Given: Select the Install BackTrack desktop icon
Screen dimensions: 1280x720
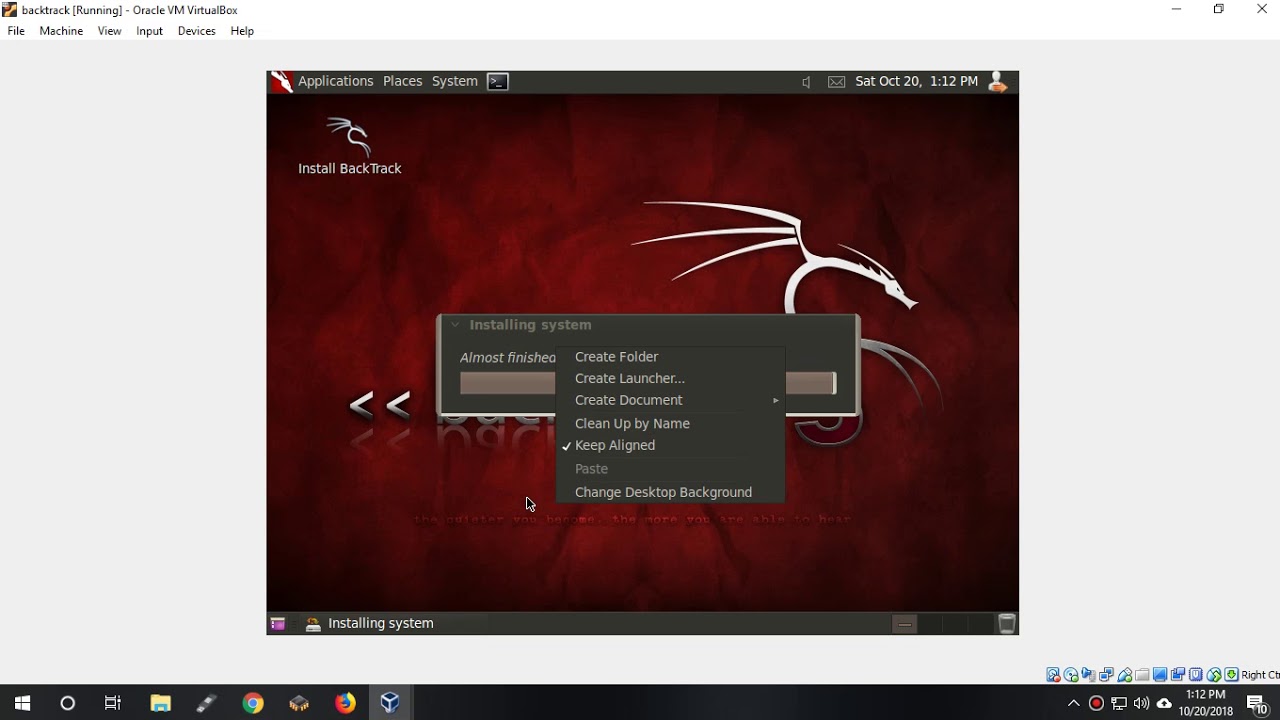Looking at the screenshot, I should point(350,146).
